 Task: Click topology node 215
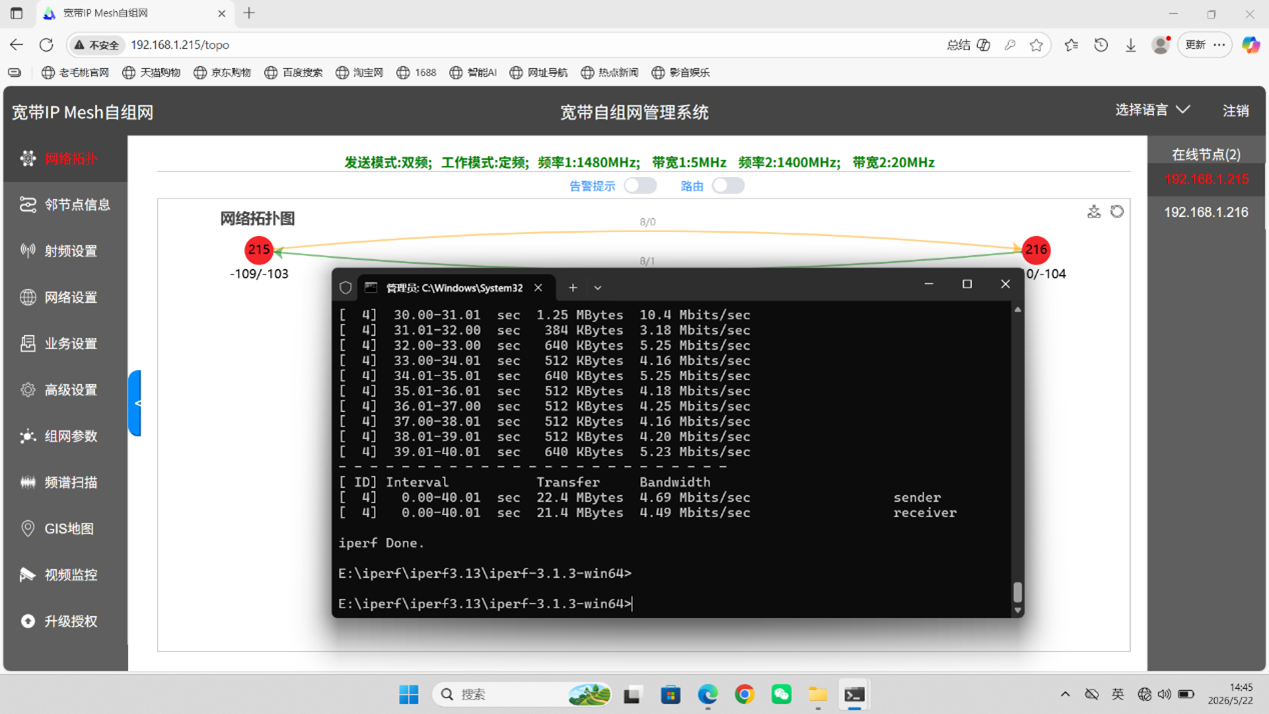[x=259, y=250]
